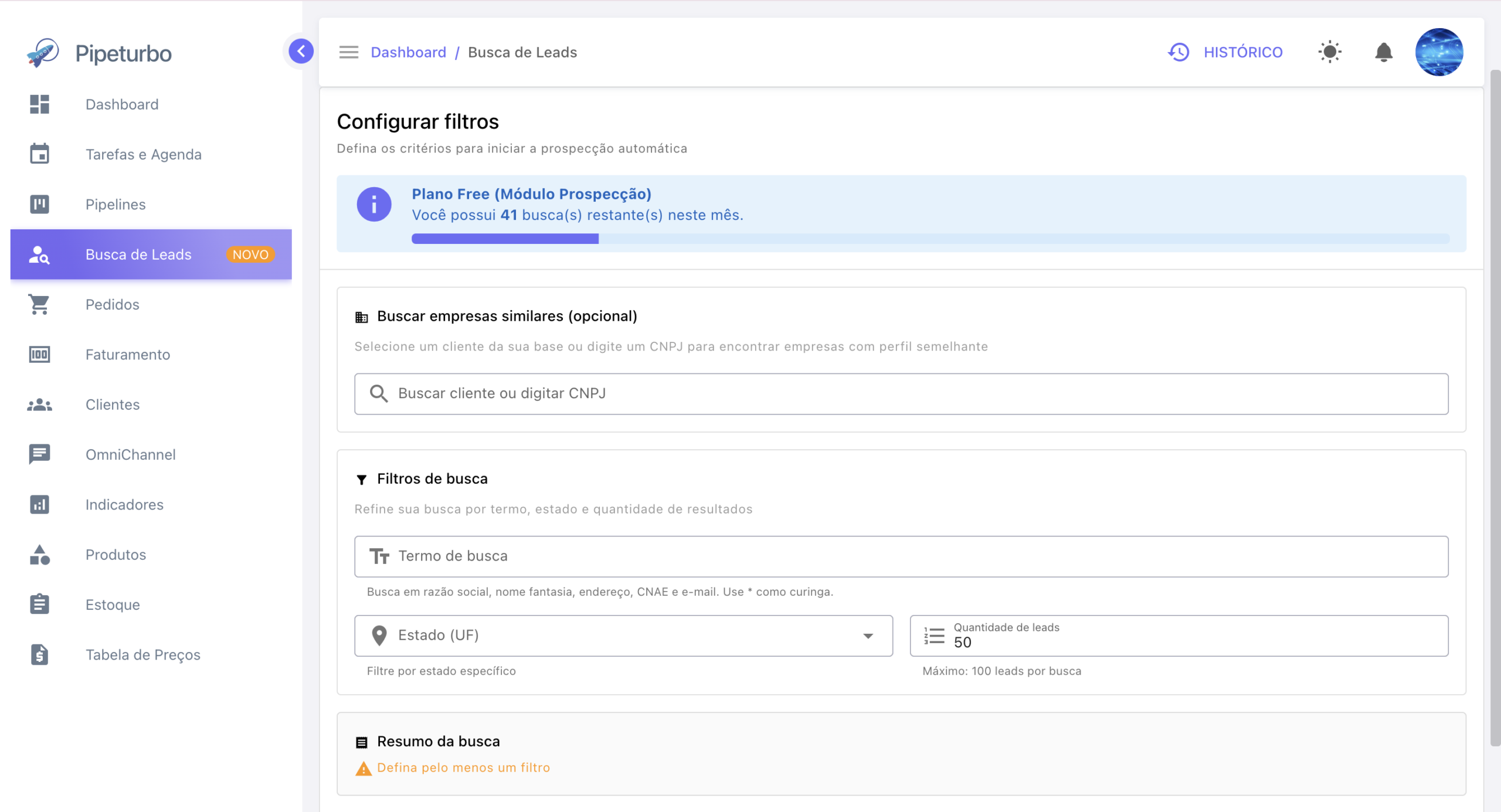Viewport: 1501px width, 812px height.
Task: Open the hamburger menu icon
Action: coord(348,52)
